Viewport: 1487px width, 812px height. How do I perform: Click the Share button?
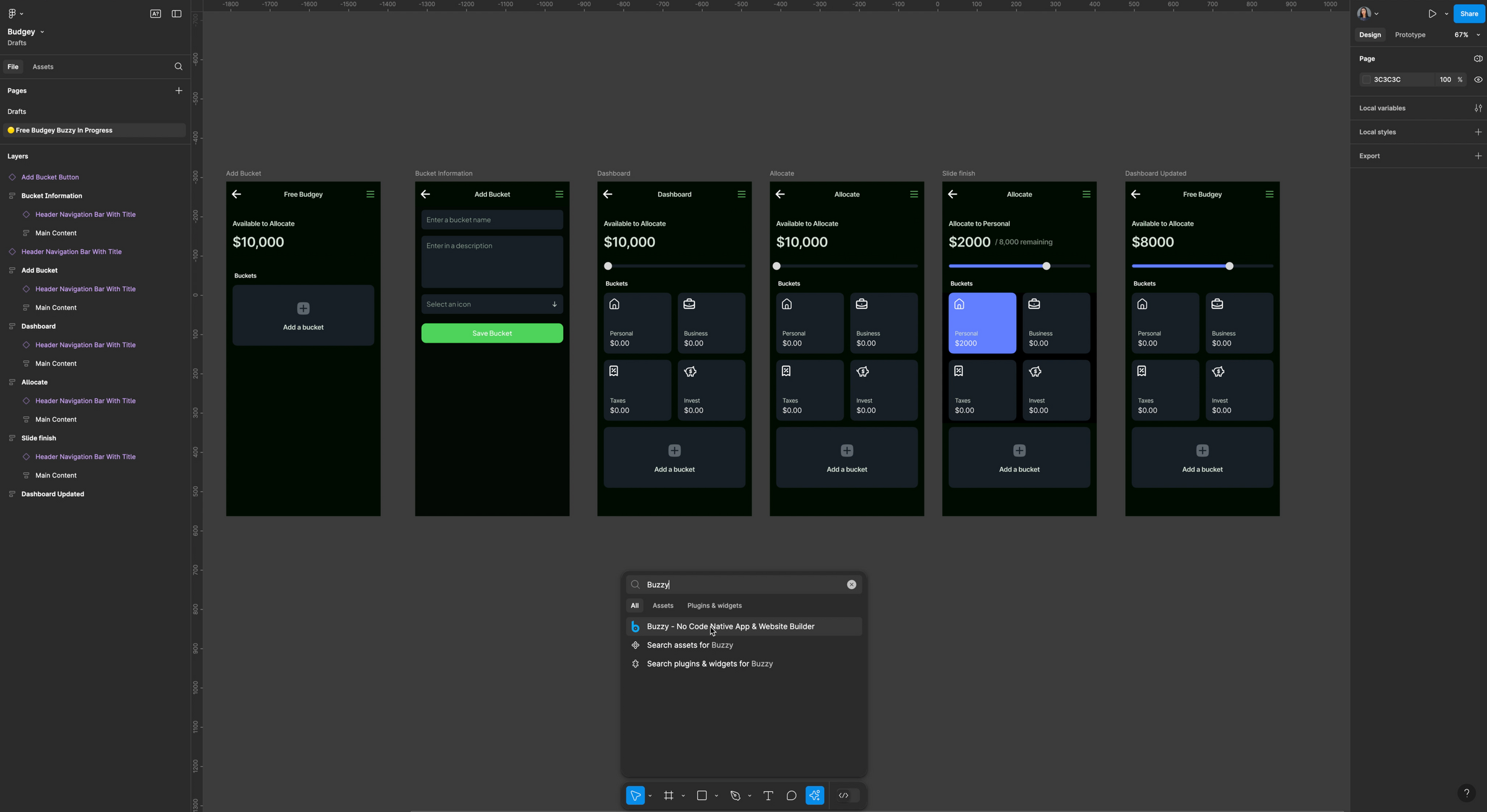[x=1468, y=13]
